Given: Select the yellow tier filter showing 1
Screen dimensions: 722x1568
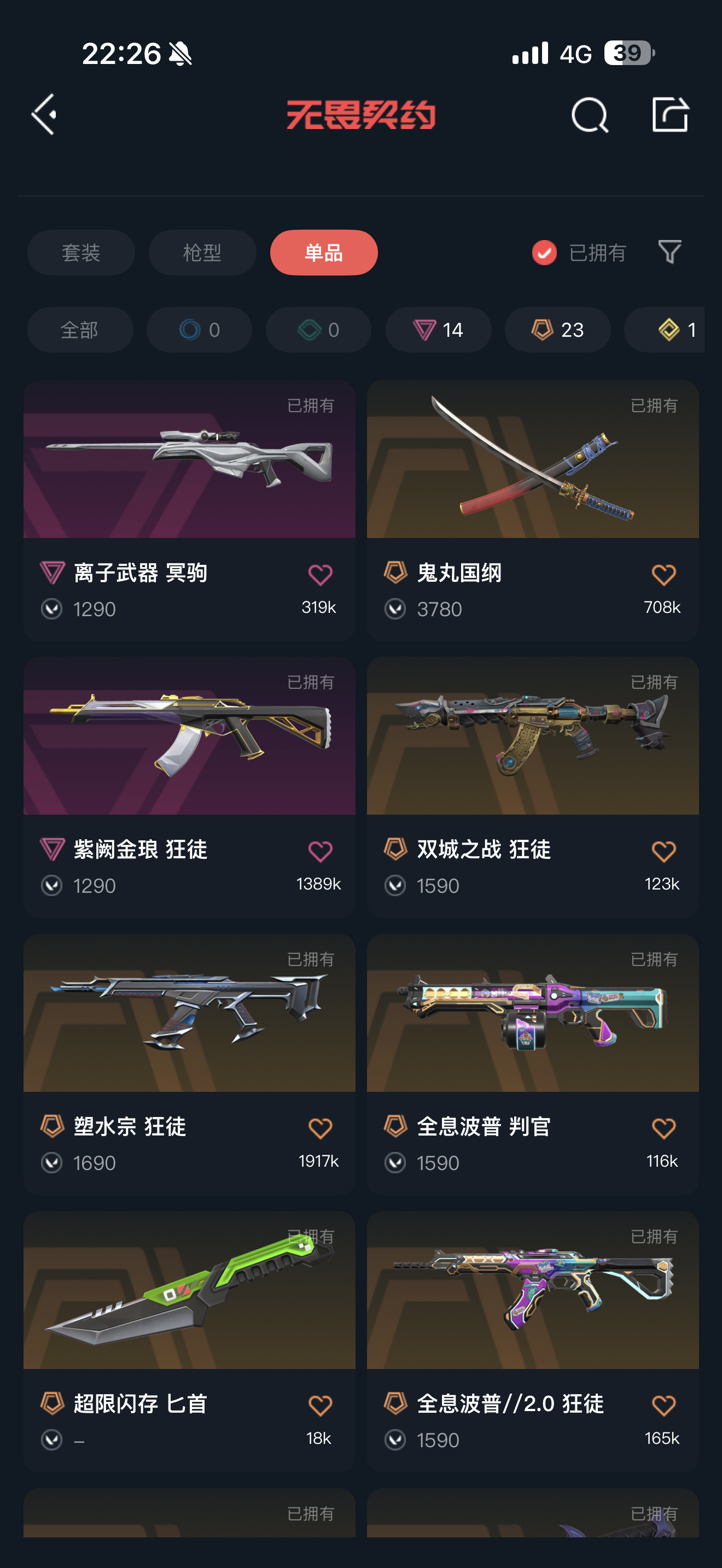Looking at the screenshot, I should tap(664, 330).
